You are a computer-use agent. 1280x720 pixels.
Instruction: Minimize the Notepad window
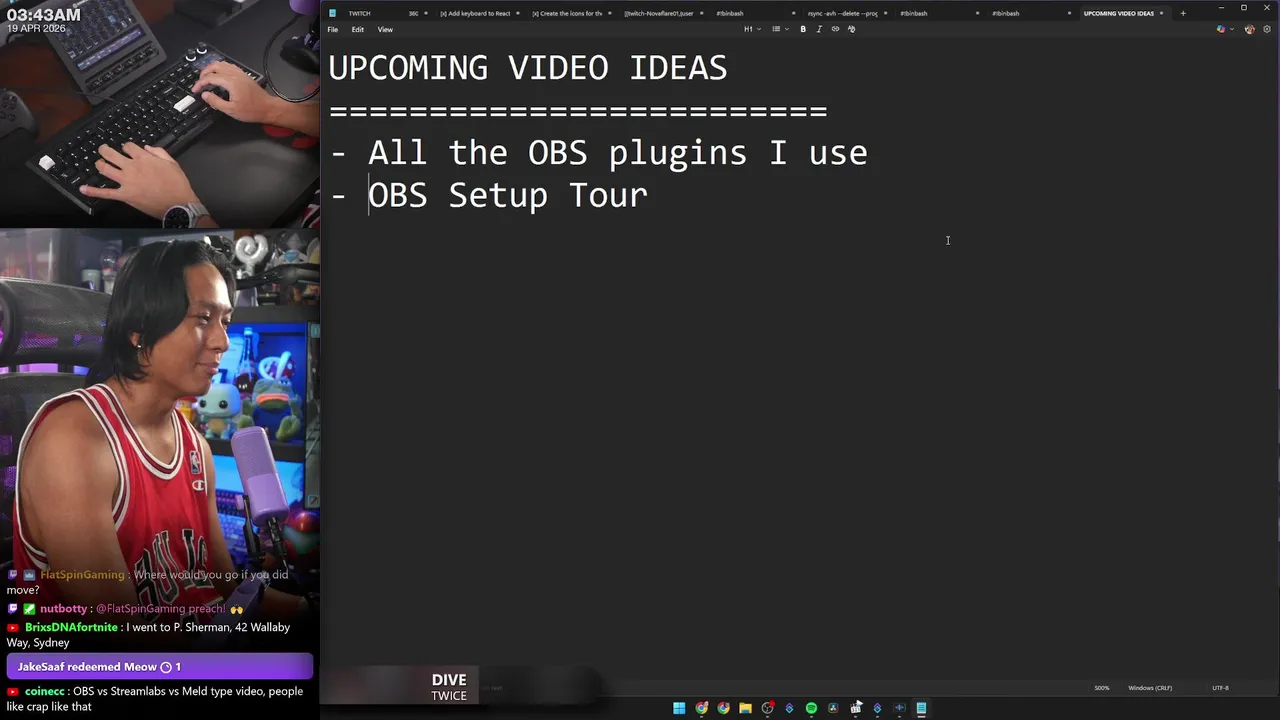[1221, 8]
